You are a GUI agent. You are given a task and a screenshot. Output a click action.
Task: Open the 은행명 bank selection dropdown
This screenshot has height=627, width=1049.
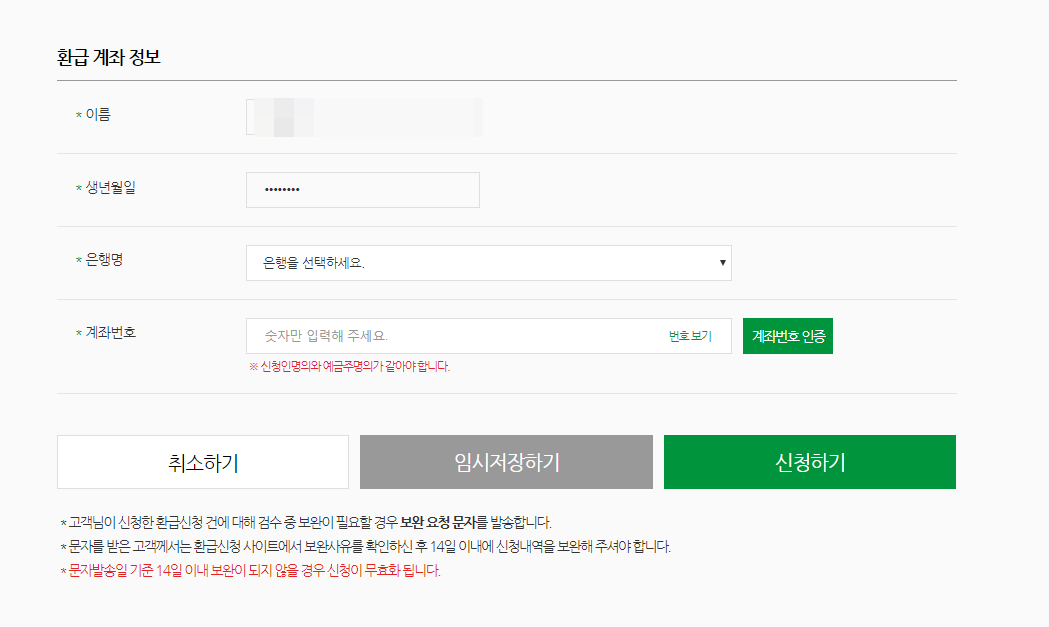pyautogui.click(x=488, y=263)
